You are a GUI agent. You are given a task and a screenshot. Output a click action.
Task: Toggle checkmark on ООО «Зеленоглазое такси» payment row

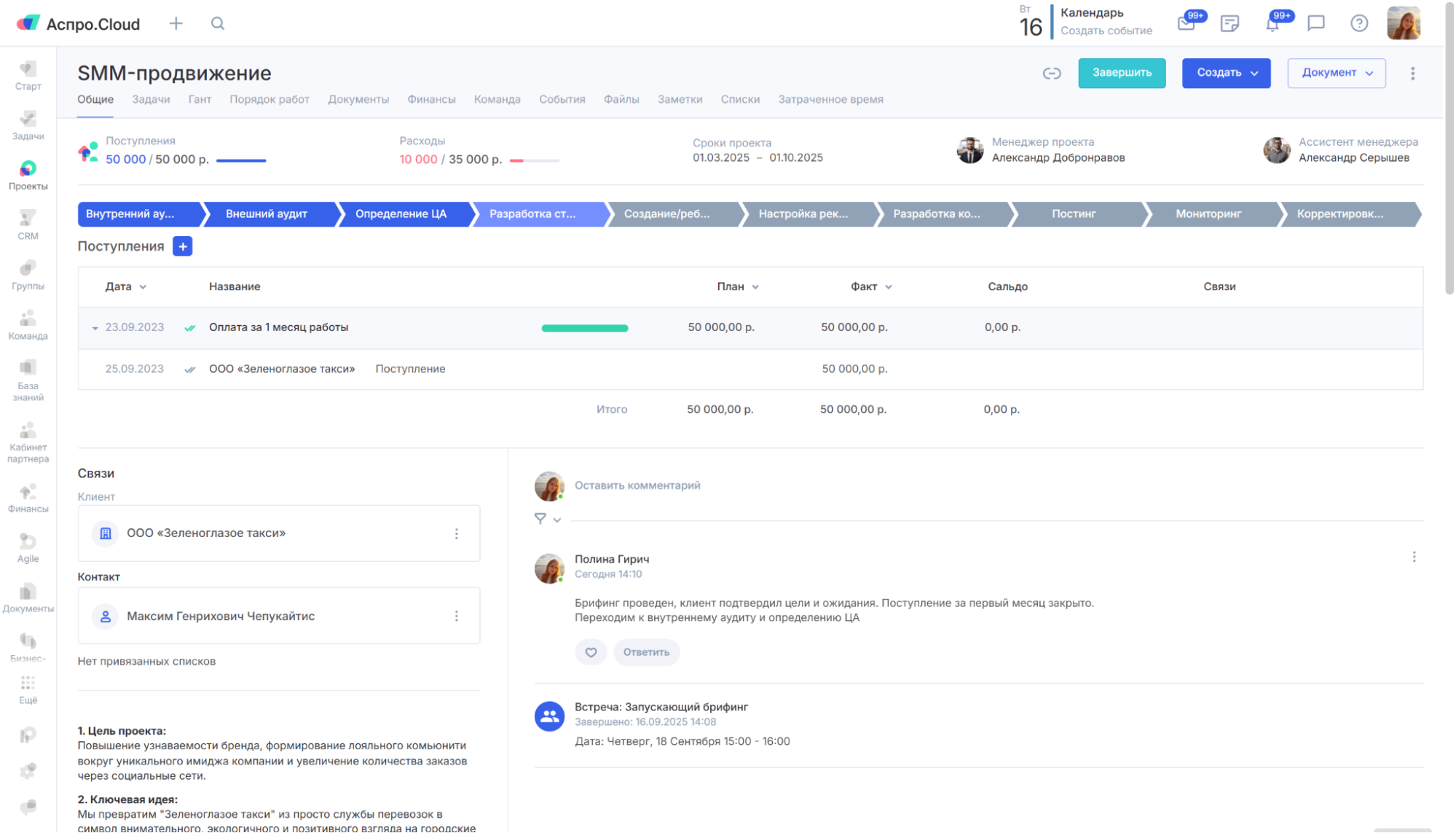pos(190,369)
